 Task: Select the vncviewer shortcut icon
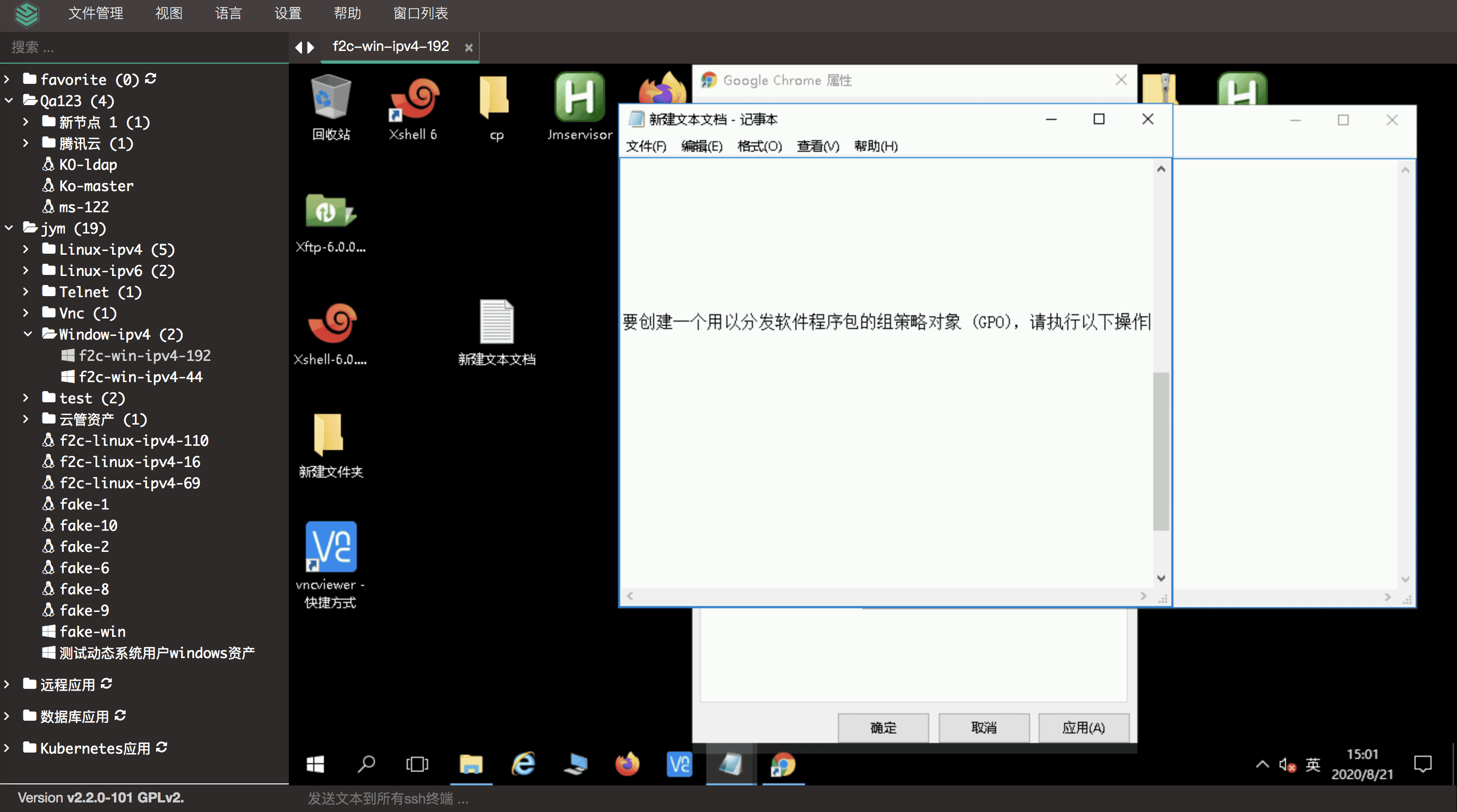click(x=330, y=564)
